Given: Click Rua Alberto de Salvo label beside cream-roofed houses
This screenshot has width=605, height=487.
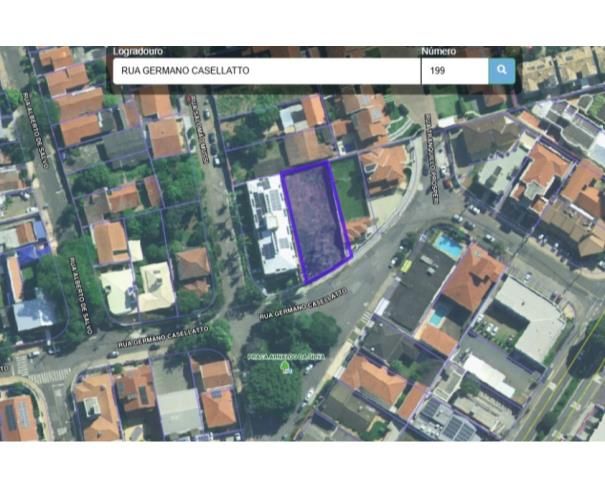Looking at the screenshot, I should 81,295.
